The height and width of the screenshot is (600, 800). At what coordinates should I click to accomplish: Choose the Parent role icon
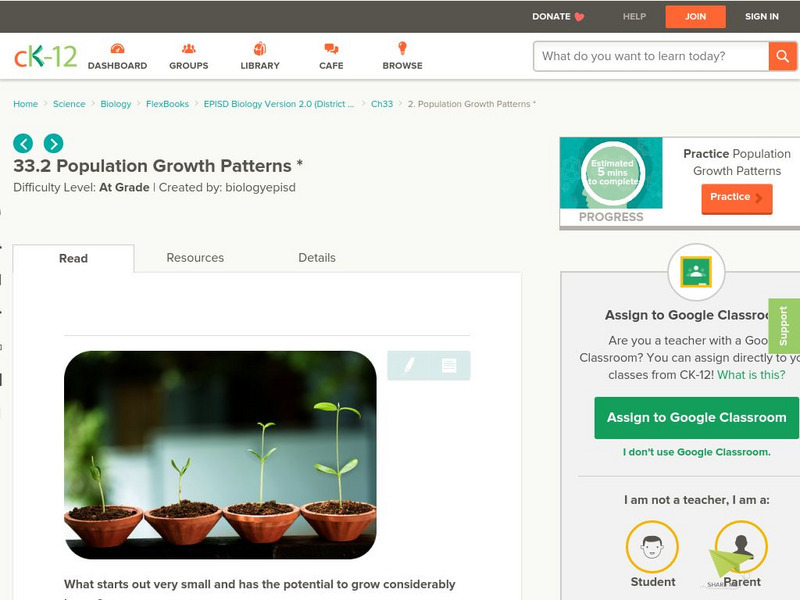pos(741,546)
